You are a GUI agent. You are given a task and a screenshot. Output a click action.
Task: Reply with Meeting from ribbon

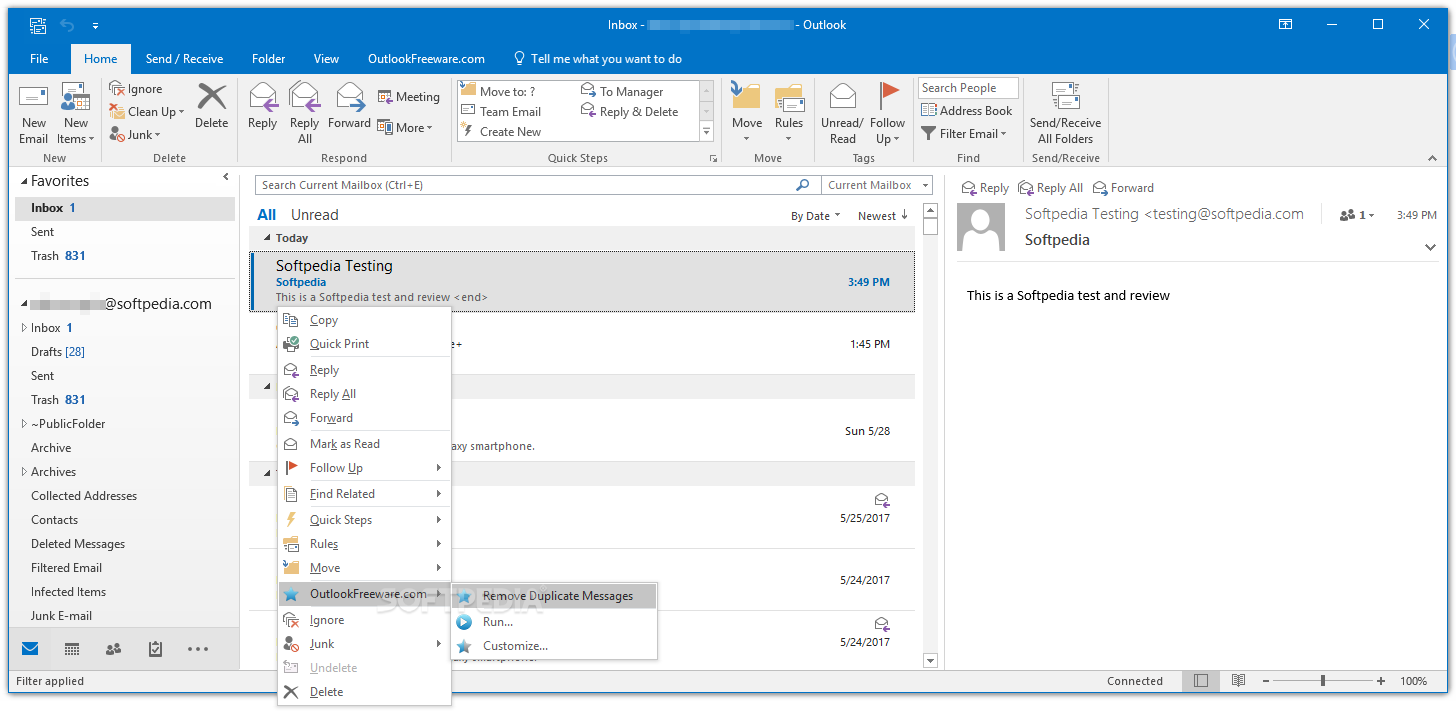(409, 97)
